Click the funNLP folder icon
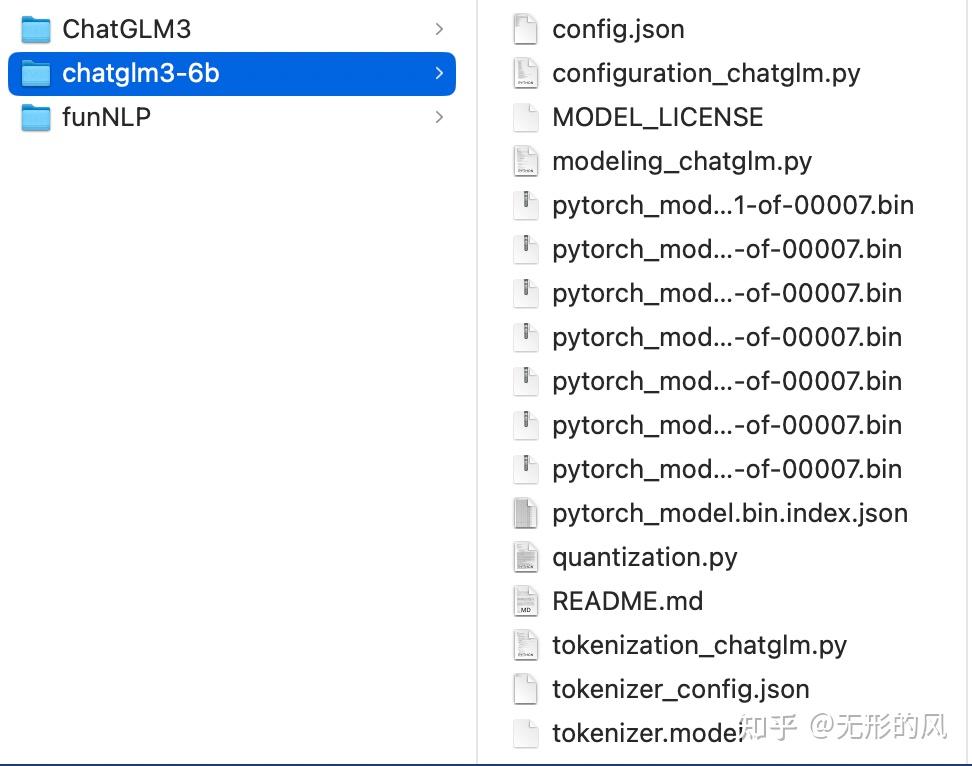 [x=36, y=118]
